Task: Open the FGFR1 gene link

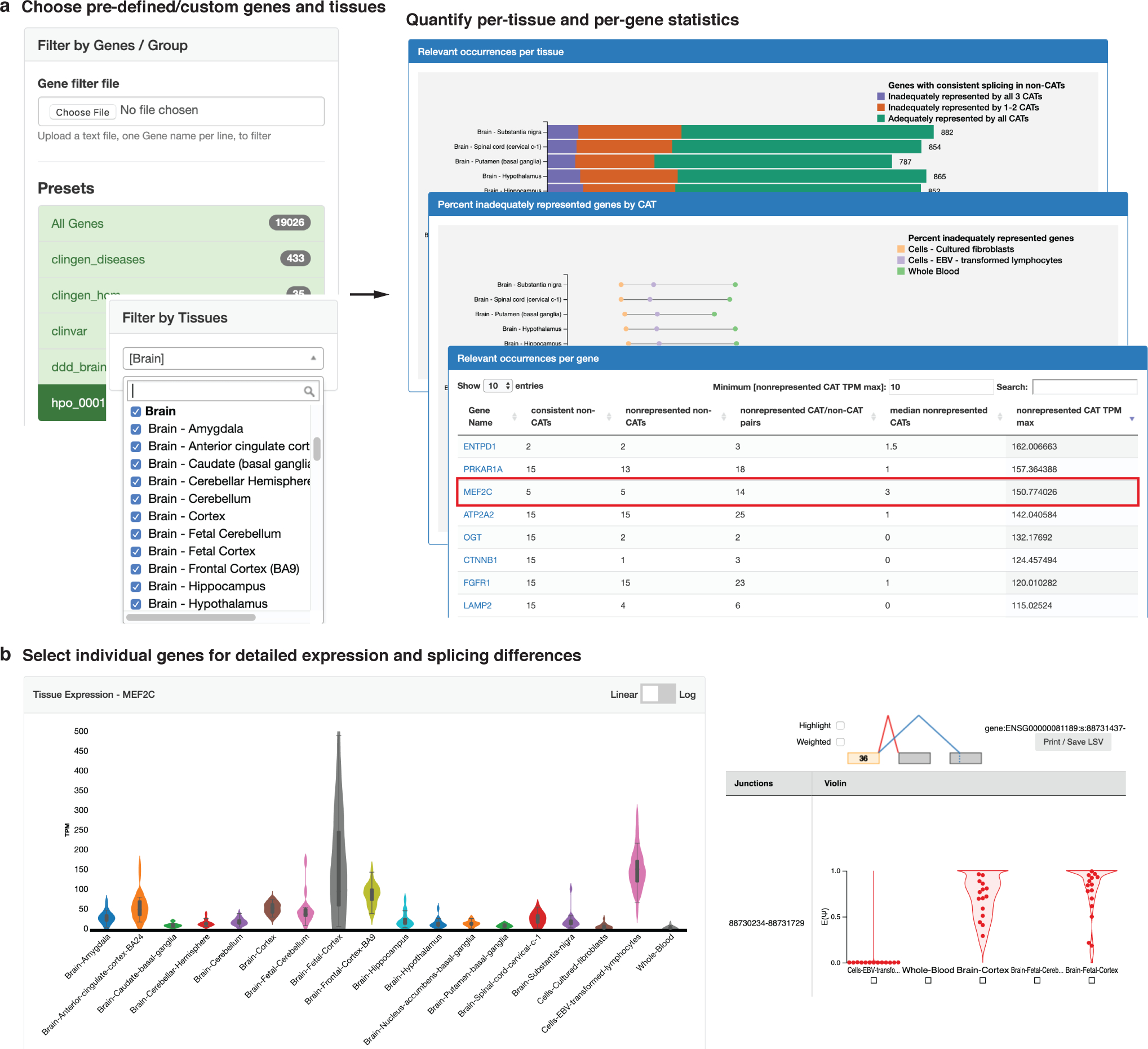Action: pyautogui.click(x=477, y=583)
